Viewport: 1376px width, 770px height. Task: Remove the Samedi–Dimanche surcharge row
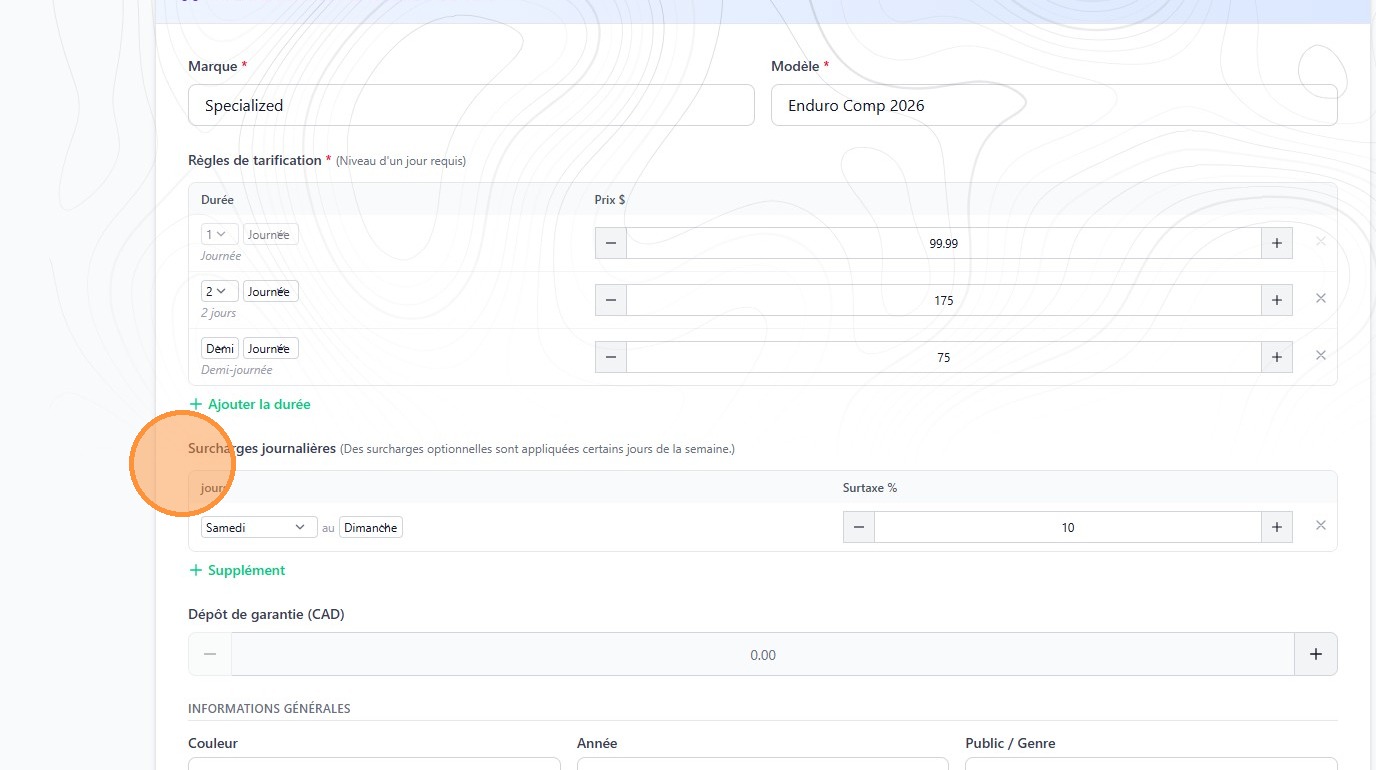pos(1320,525)
